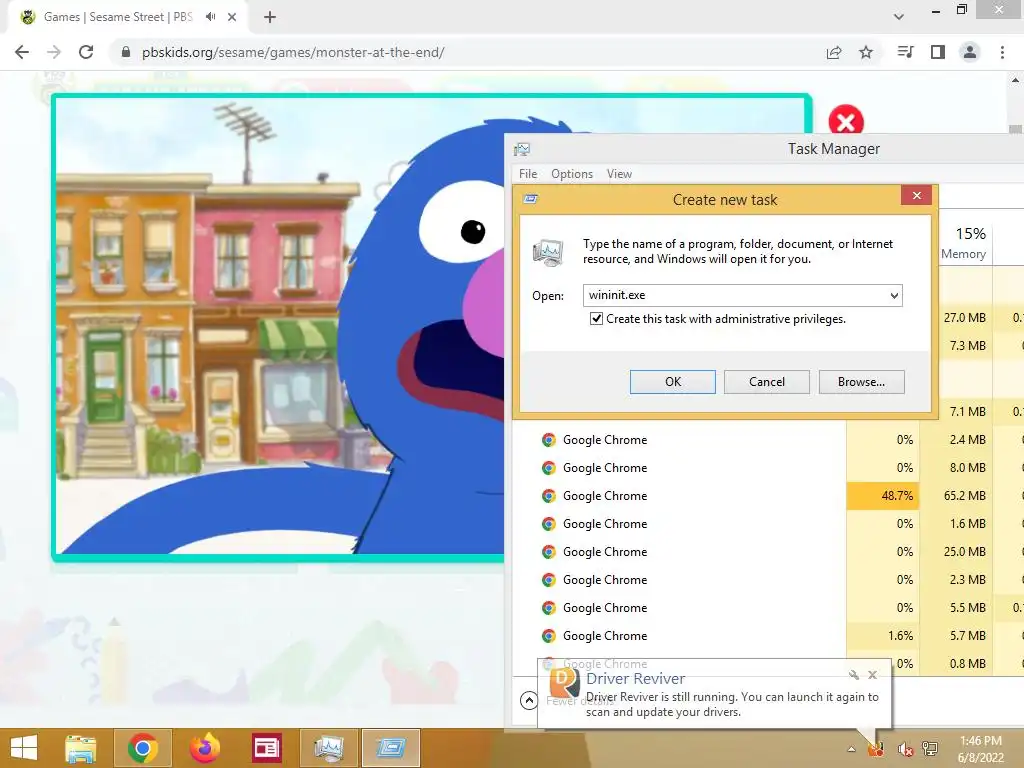Click the share page icon in address bar
1024x768 pixels.
(834, 52)
